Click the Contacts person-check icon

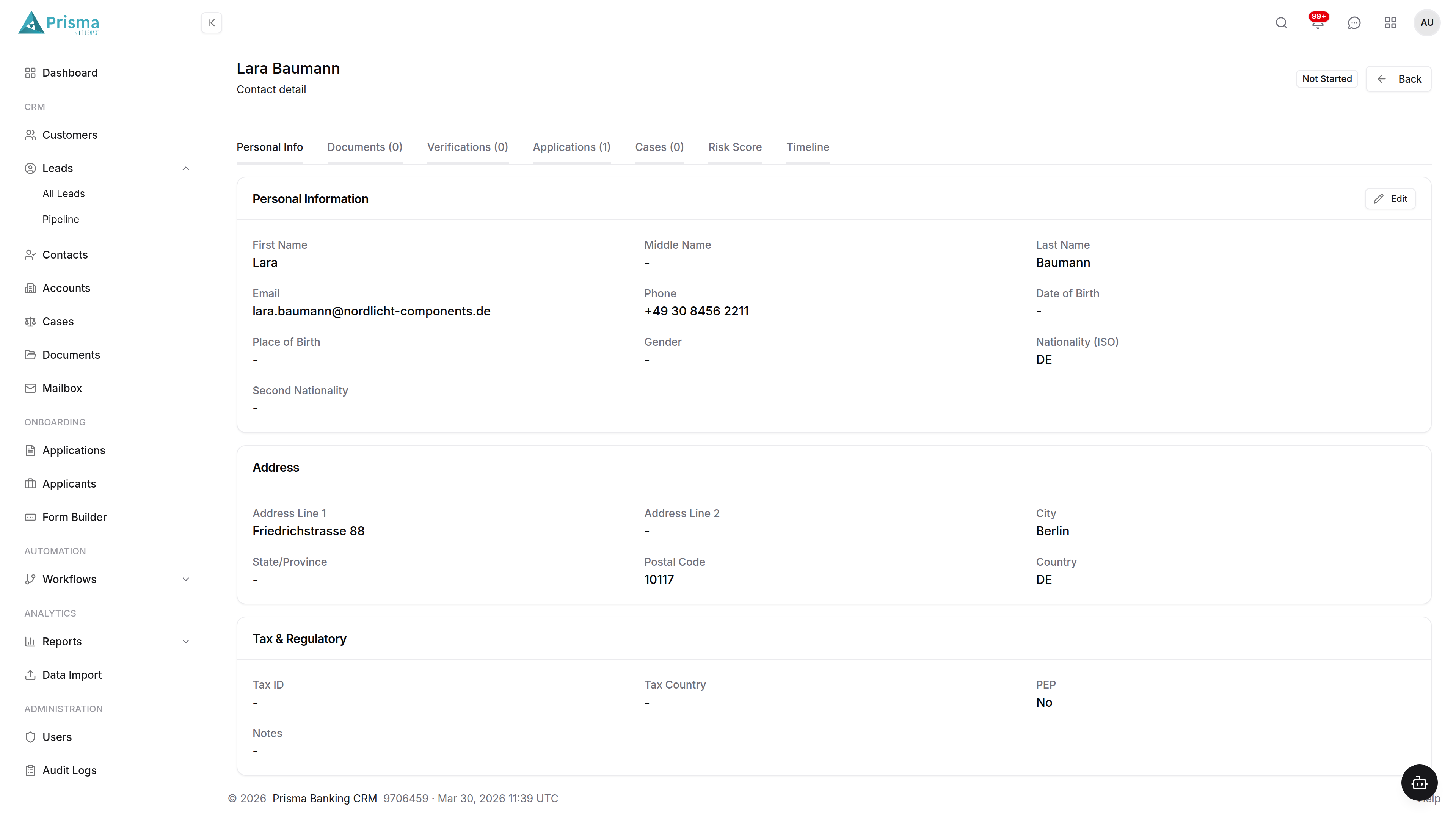click(30, 255)
